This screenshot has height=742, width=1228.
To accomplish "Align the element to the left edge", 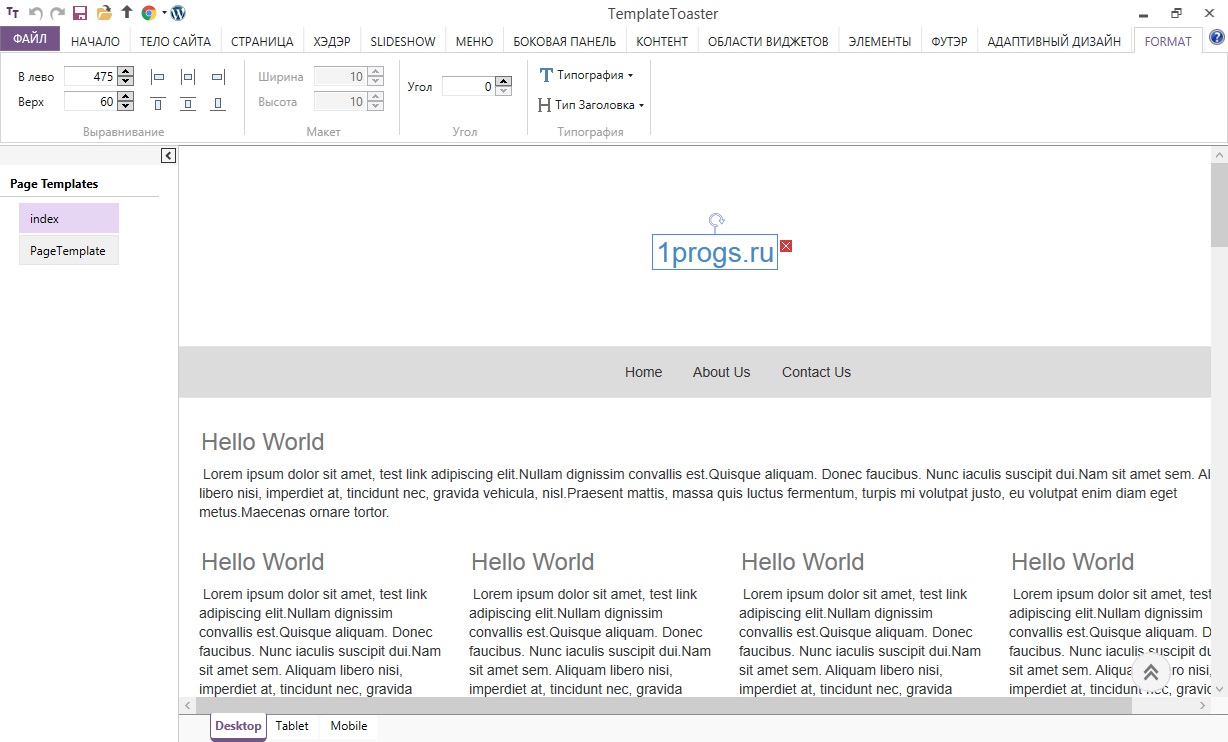I will [157, 76].
